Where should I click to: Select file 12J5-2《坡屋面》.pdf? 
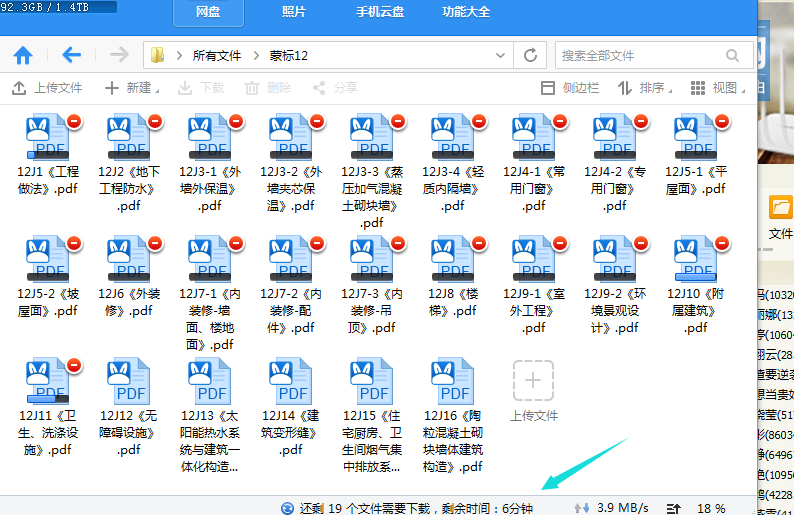pos(48,277)
